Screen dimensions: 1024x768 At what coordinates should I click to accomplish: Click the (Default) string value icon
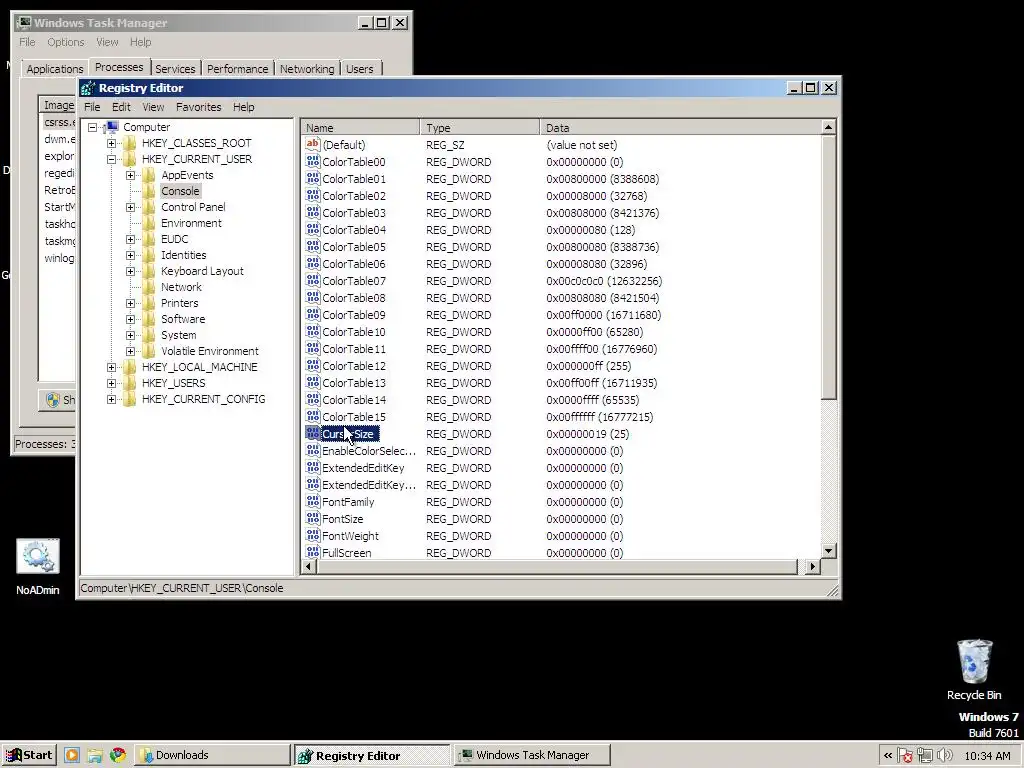(x=313, y=144)
